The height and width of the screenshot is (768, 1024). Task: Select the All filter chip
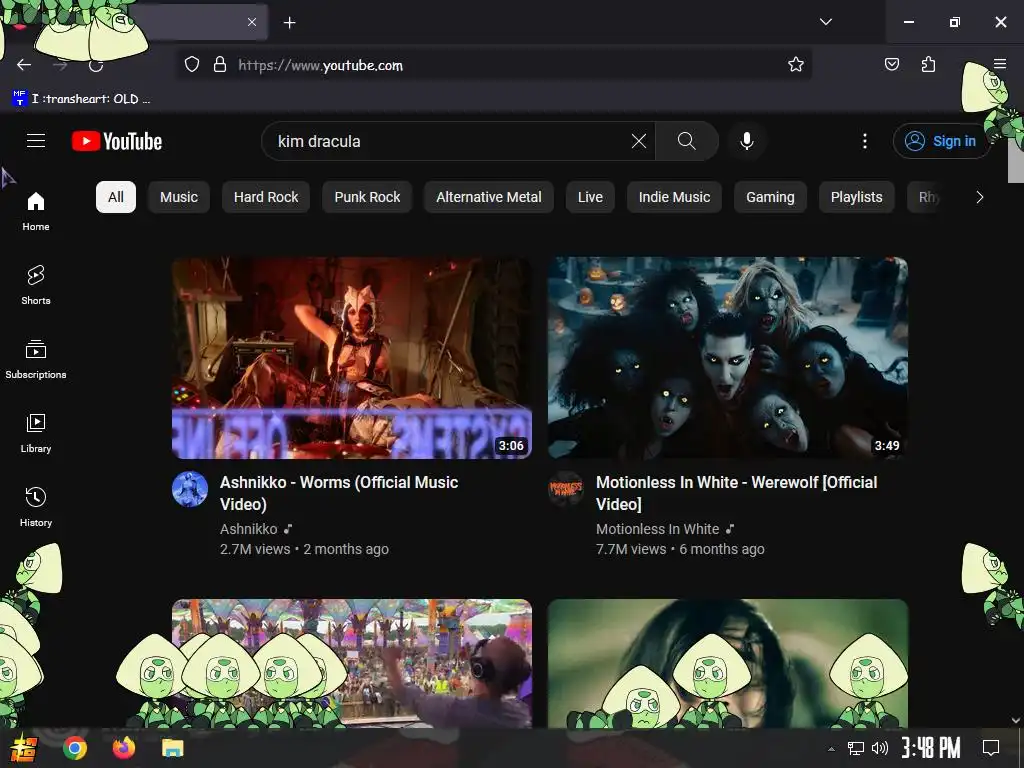[x=116, y=197]
